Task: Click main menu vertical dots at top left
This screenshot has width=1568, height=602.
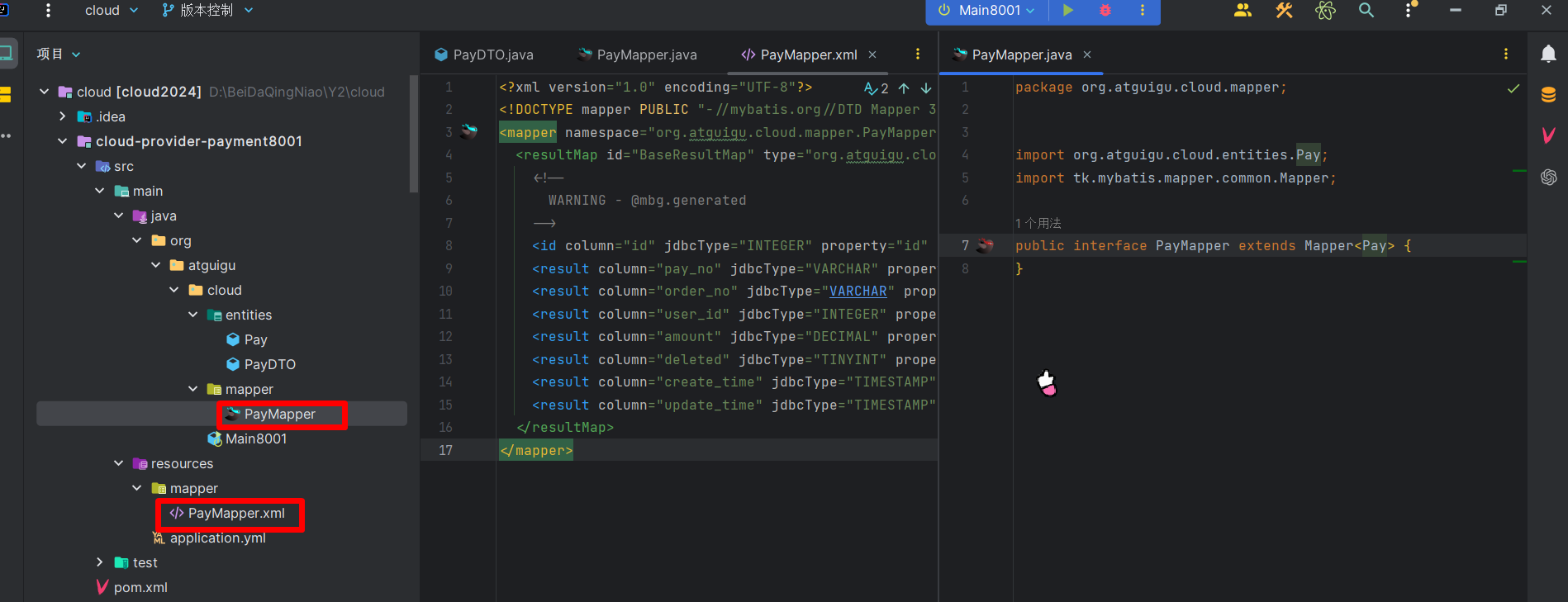Action: [x=48, y=10]
